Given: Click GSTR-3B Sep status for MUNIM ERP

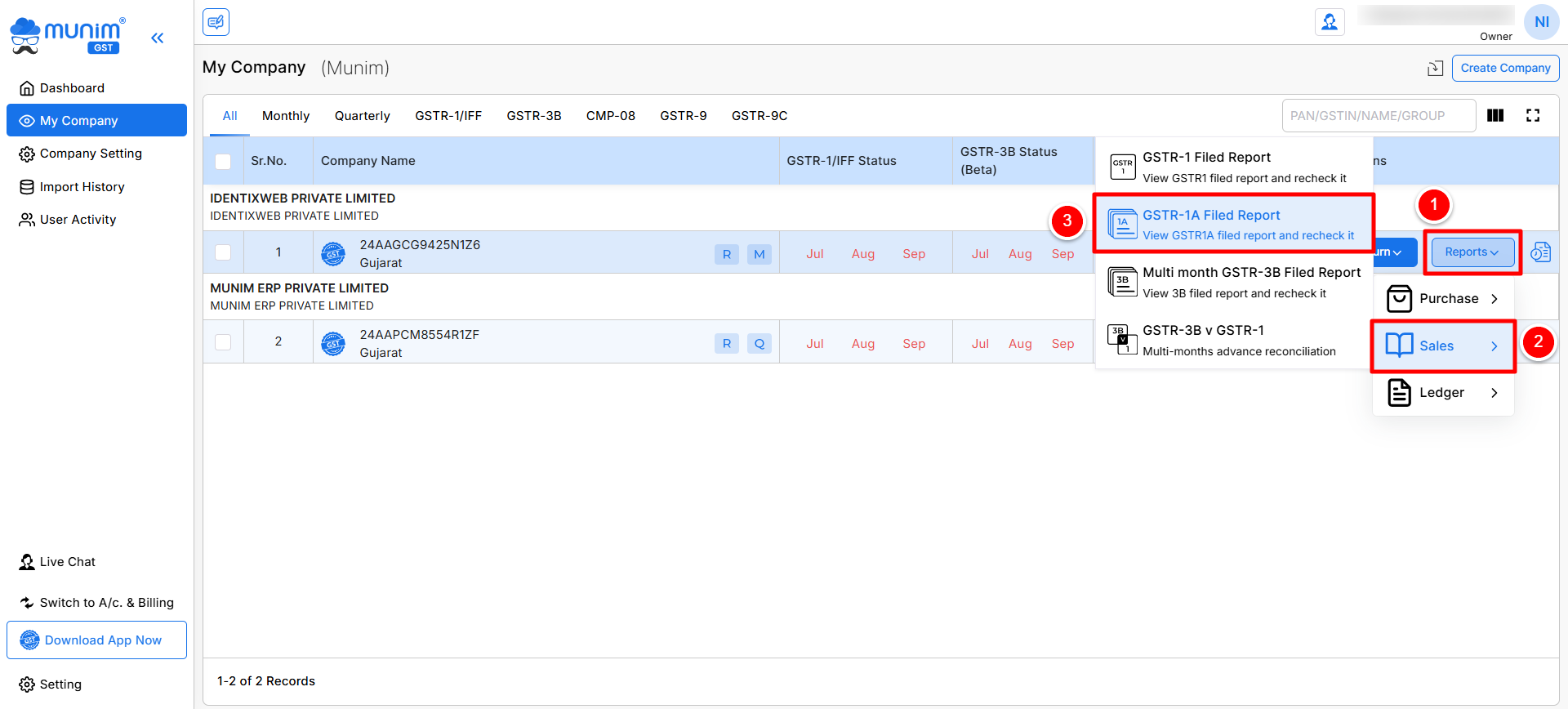Looking at the screenshot, I should click(1062, 344).
